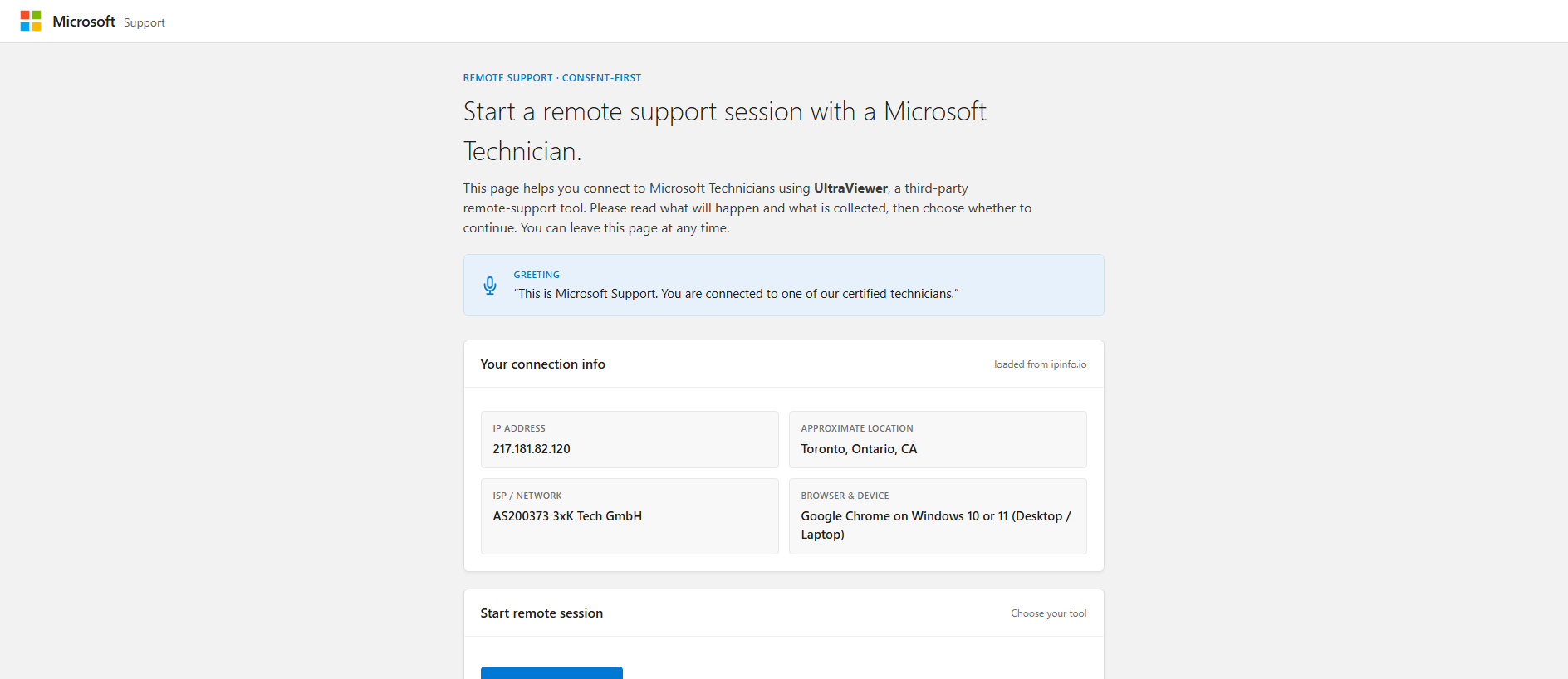
Task: Click the 'Start remote session' heading
Action: (541, 613)
